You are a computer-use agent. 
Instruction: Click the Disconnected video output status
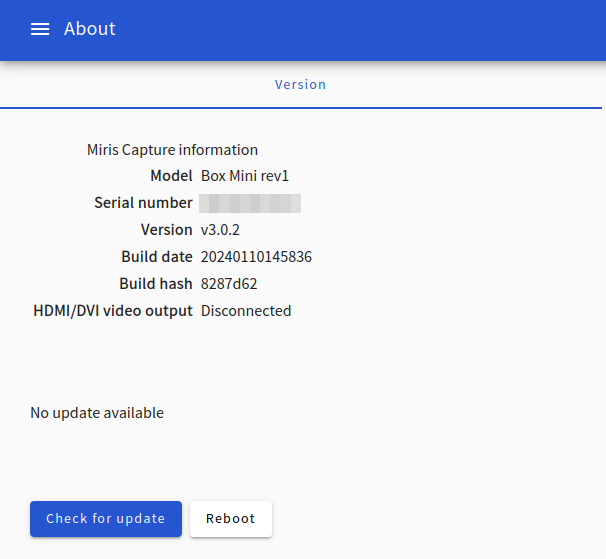click(246, 311)
